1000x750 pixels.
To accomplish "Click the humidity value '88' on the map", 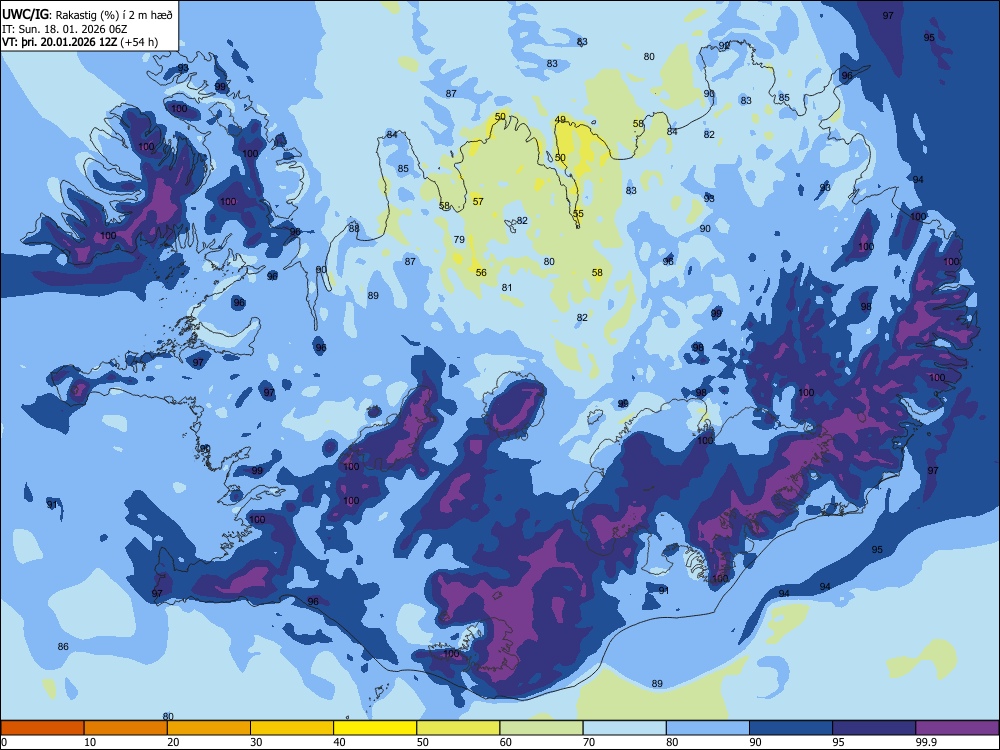I will (354, 228).
